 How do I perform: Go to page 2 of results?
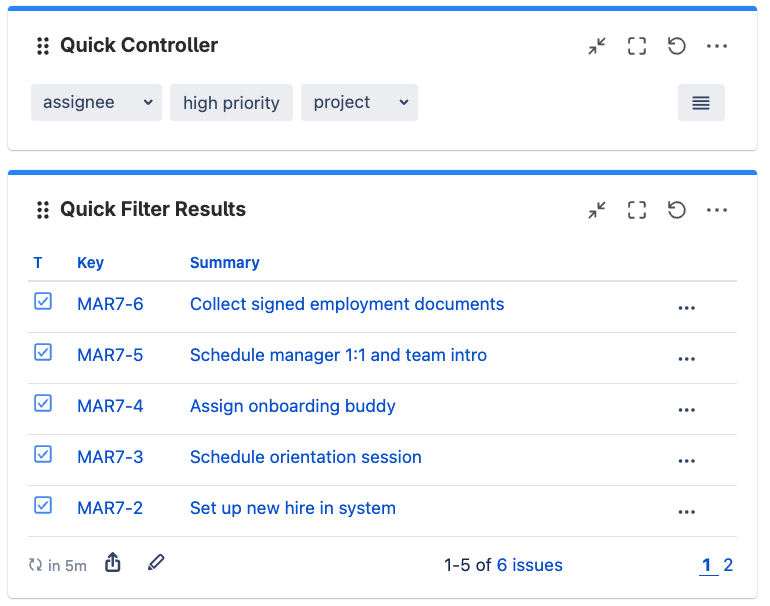(728, 565)
